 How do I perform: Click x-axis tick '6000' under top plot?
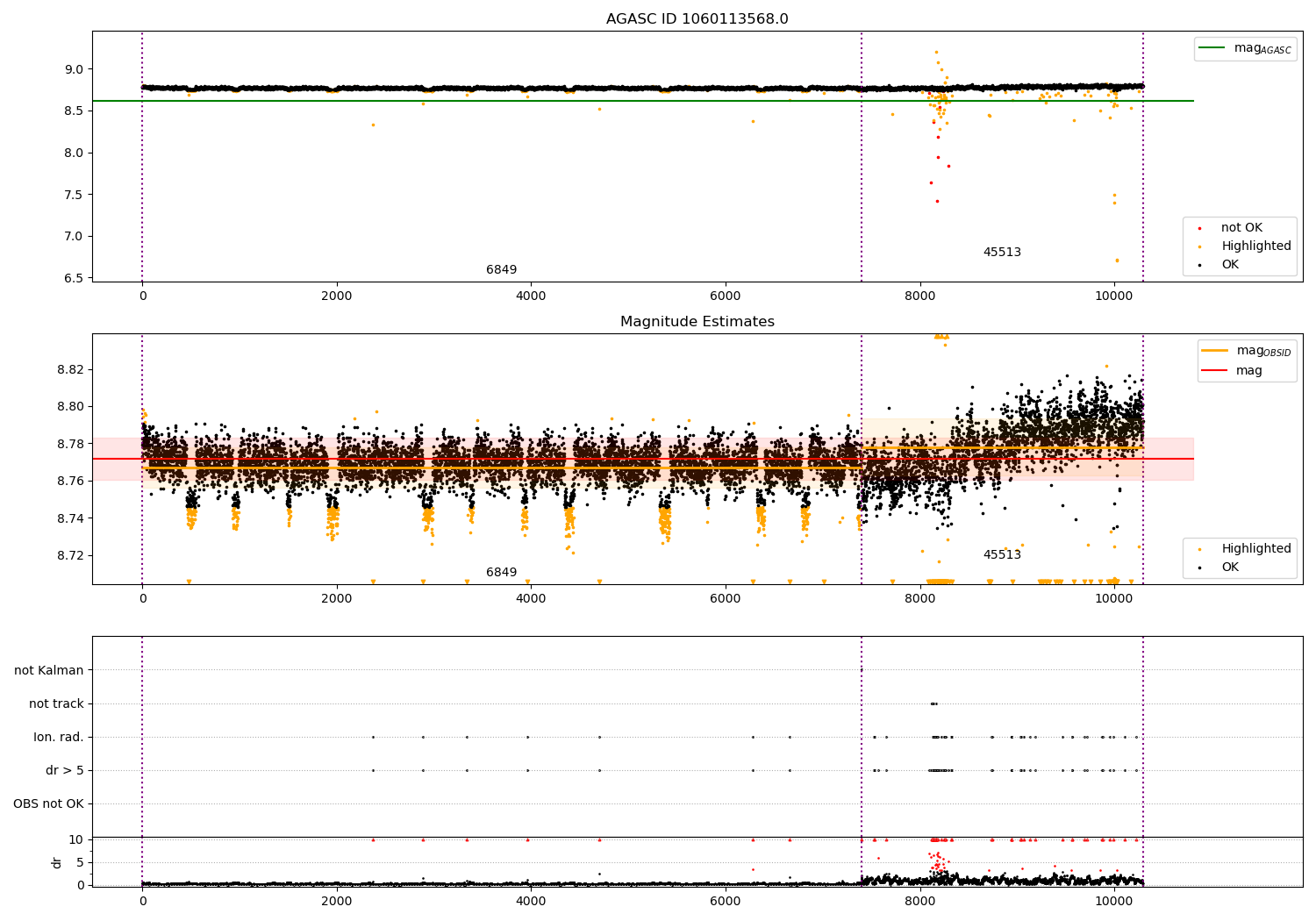(x=726, y=296)
